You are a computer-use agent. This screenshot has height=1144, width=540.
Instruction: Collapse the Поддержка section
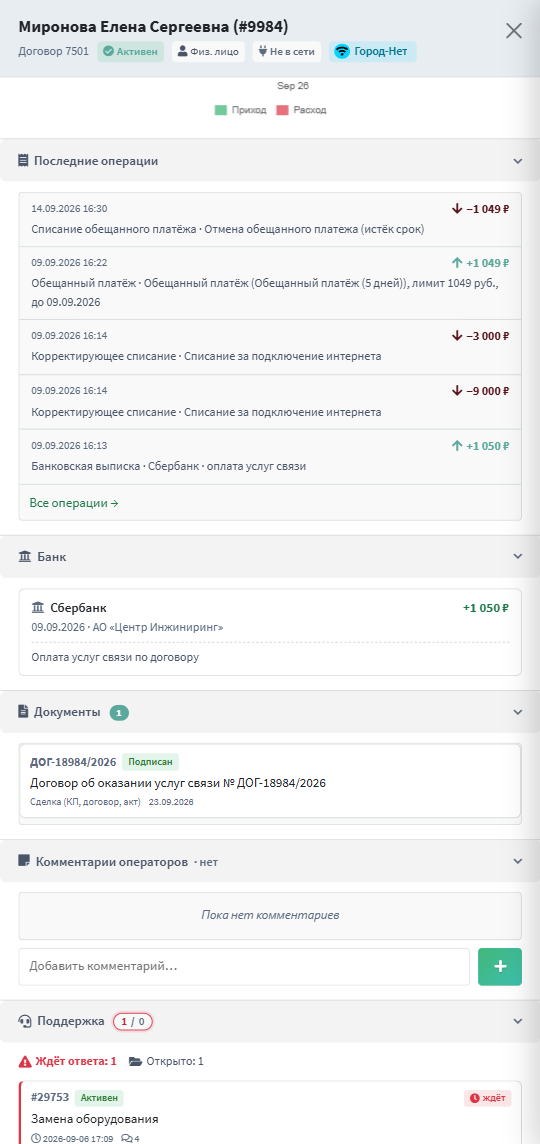click(x=517, y=1021)
